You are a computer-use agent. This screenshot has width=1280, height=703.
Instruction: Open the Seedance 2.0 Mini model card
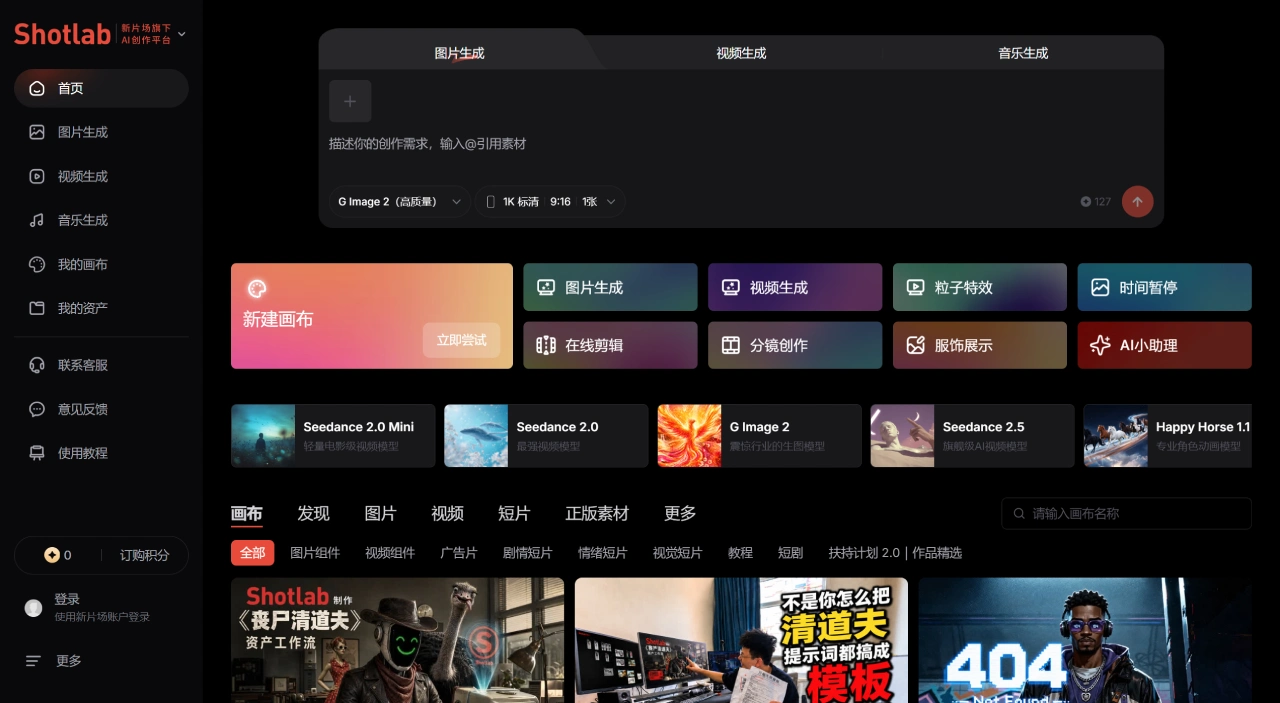pos(333,436)
